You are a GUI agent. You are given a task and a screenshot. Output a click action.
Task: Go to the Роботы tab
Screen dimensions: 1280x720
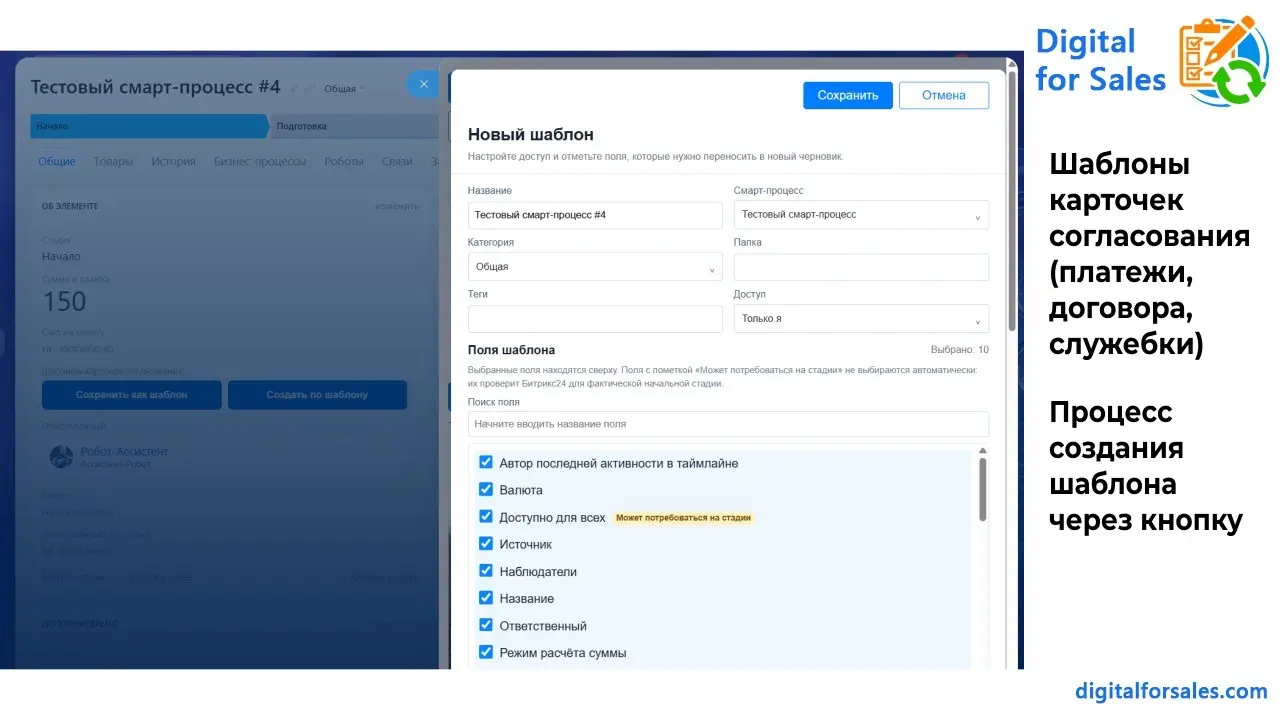point(344,161)
